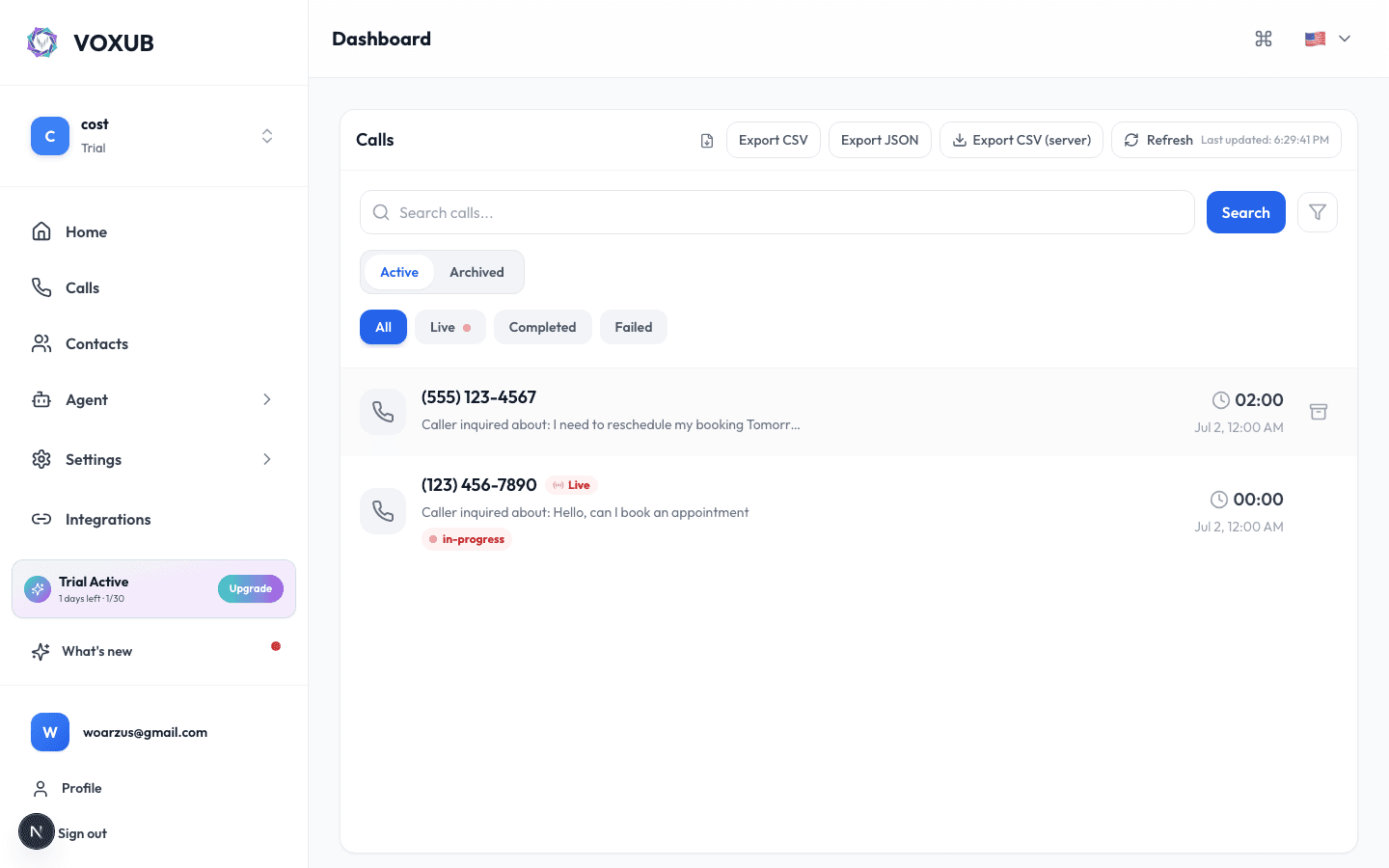Open the (555) 123-4567 call entry

click(x=849, y=412)
